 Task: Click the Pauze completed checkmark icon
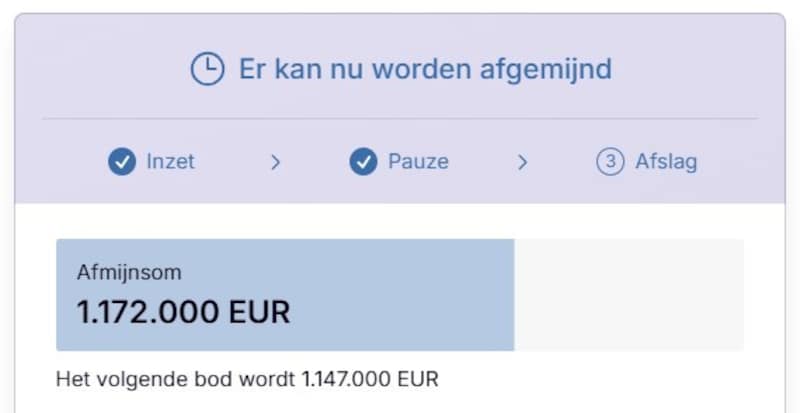pyautogui.click(x=363, y=162)
